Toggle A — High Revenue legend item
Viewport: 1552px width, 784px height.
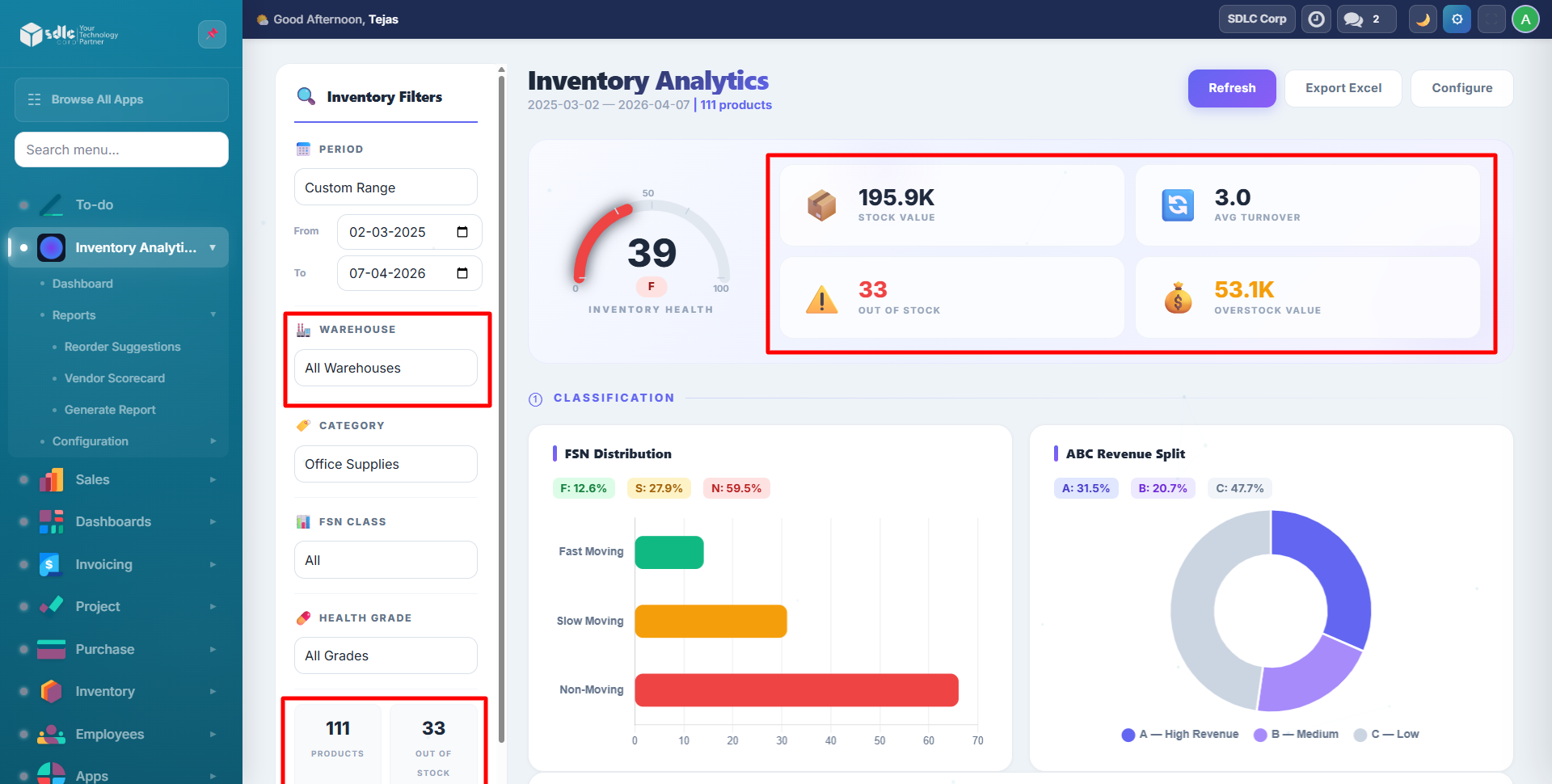(x=1180, y=734)
